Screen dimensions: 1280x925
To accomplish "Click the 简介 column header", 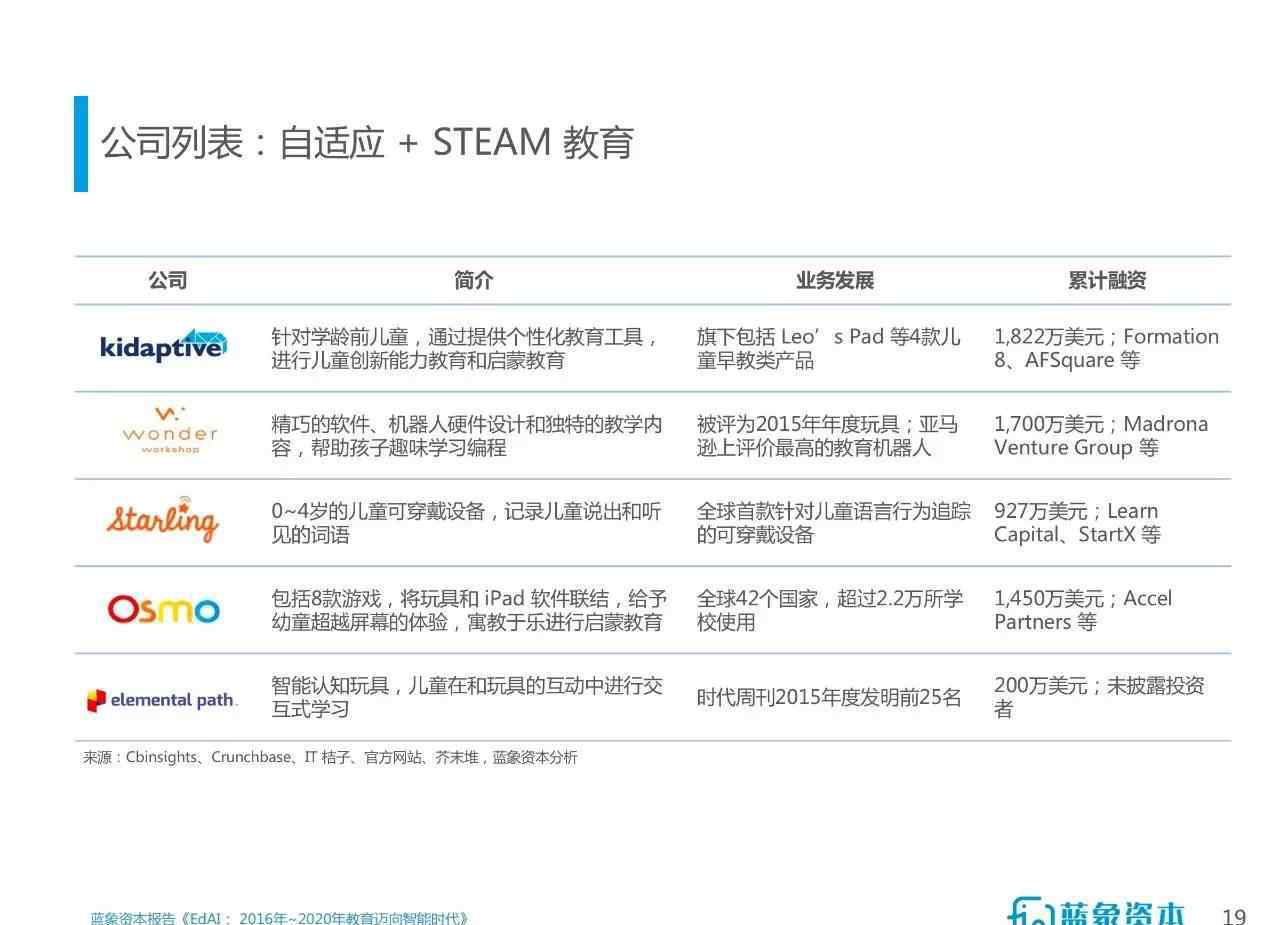I will [473, 280].
